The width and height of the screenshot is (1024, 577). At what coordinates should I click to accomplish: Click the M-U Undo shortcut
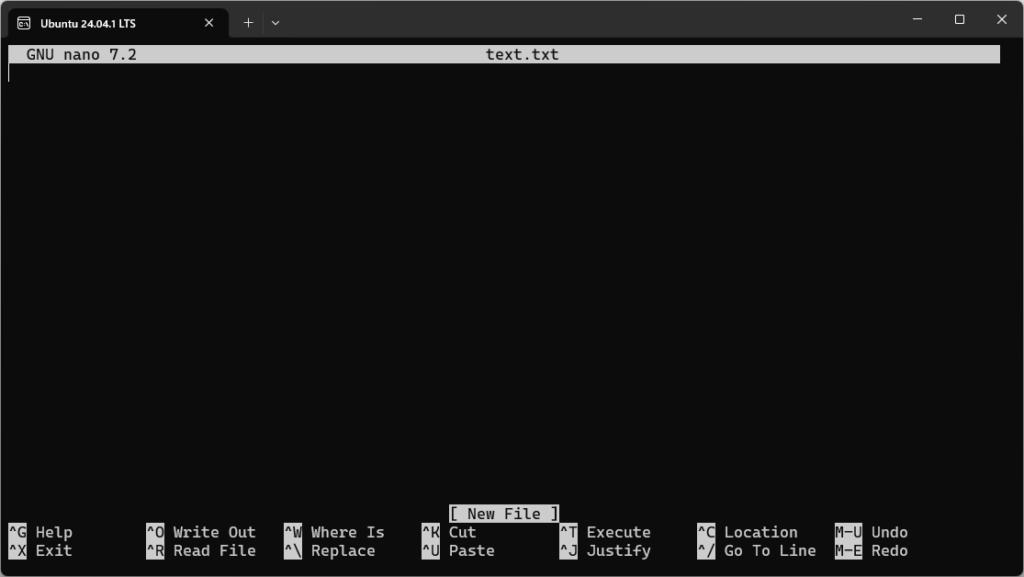click(x=872, y=532)
